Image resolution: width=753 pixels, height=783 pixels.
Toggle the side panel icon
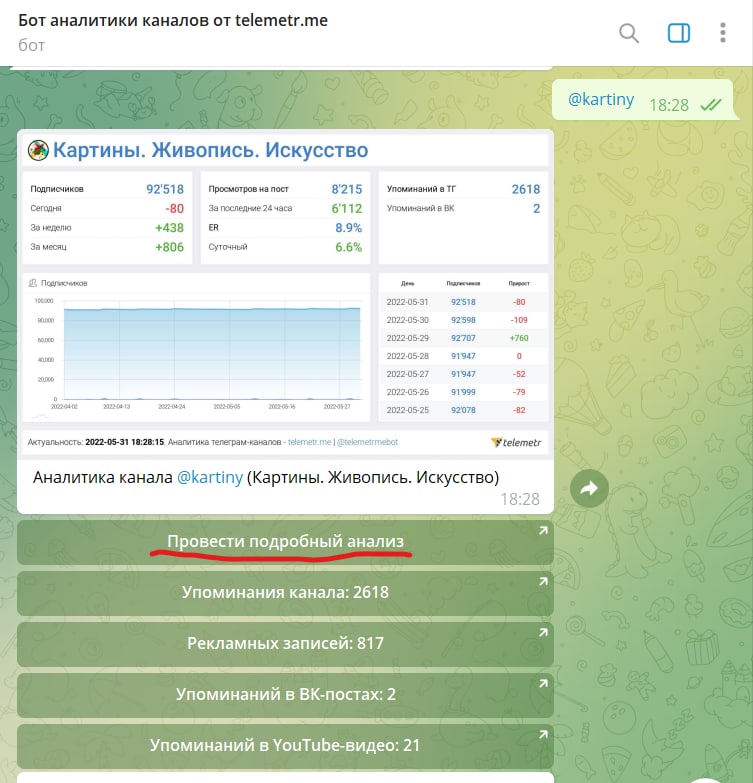click(x=679, y=33)
